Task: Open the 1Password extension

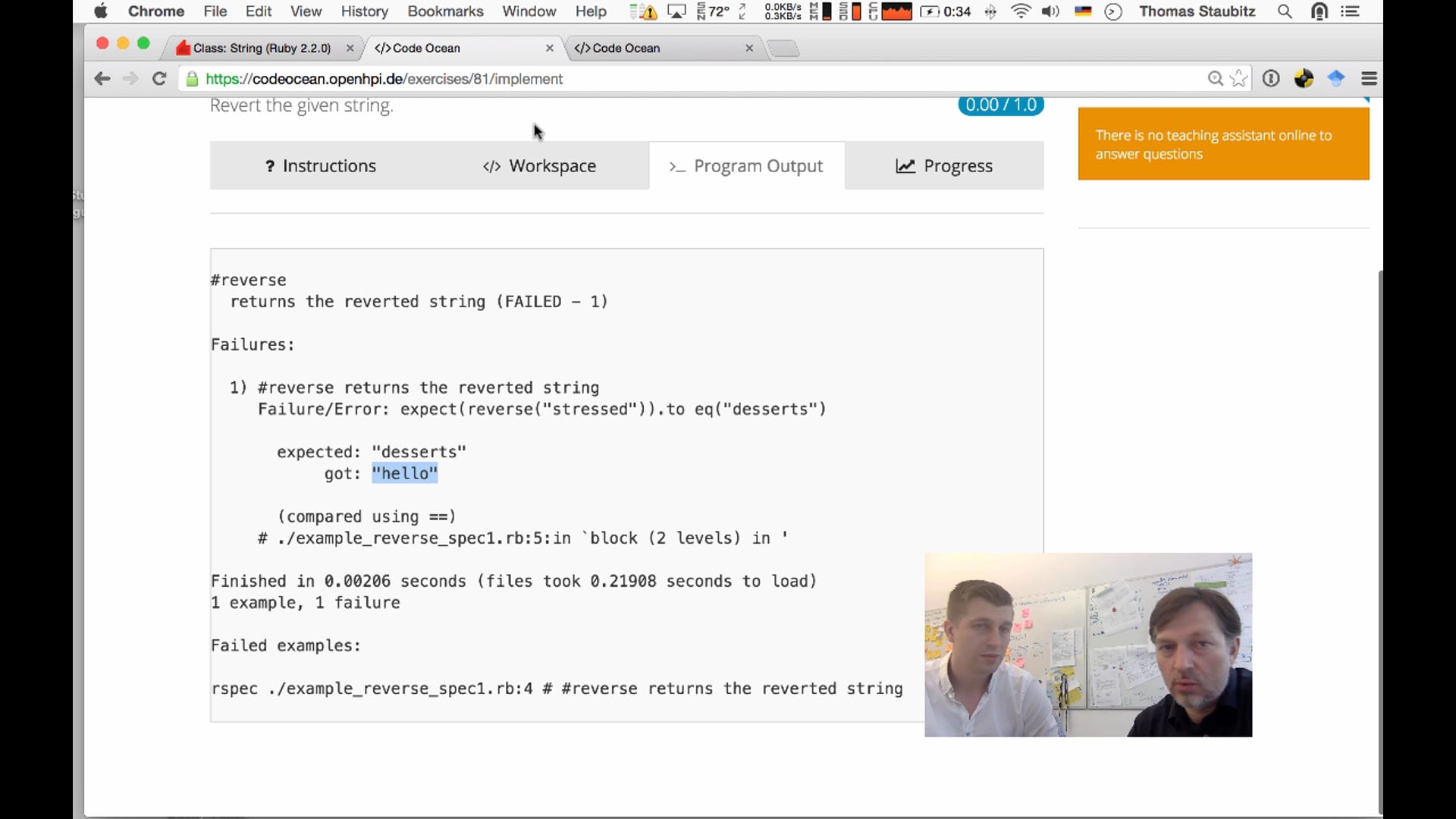Action: 1271,78
